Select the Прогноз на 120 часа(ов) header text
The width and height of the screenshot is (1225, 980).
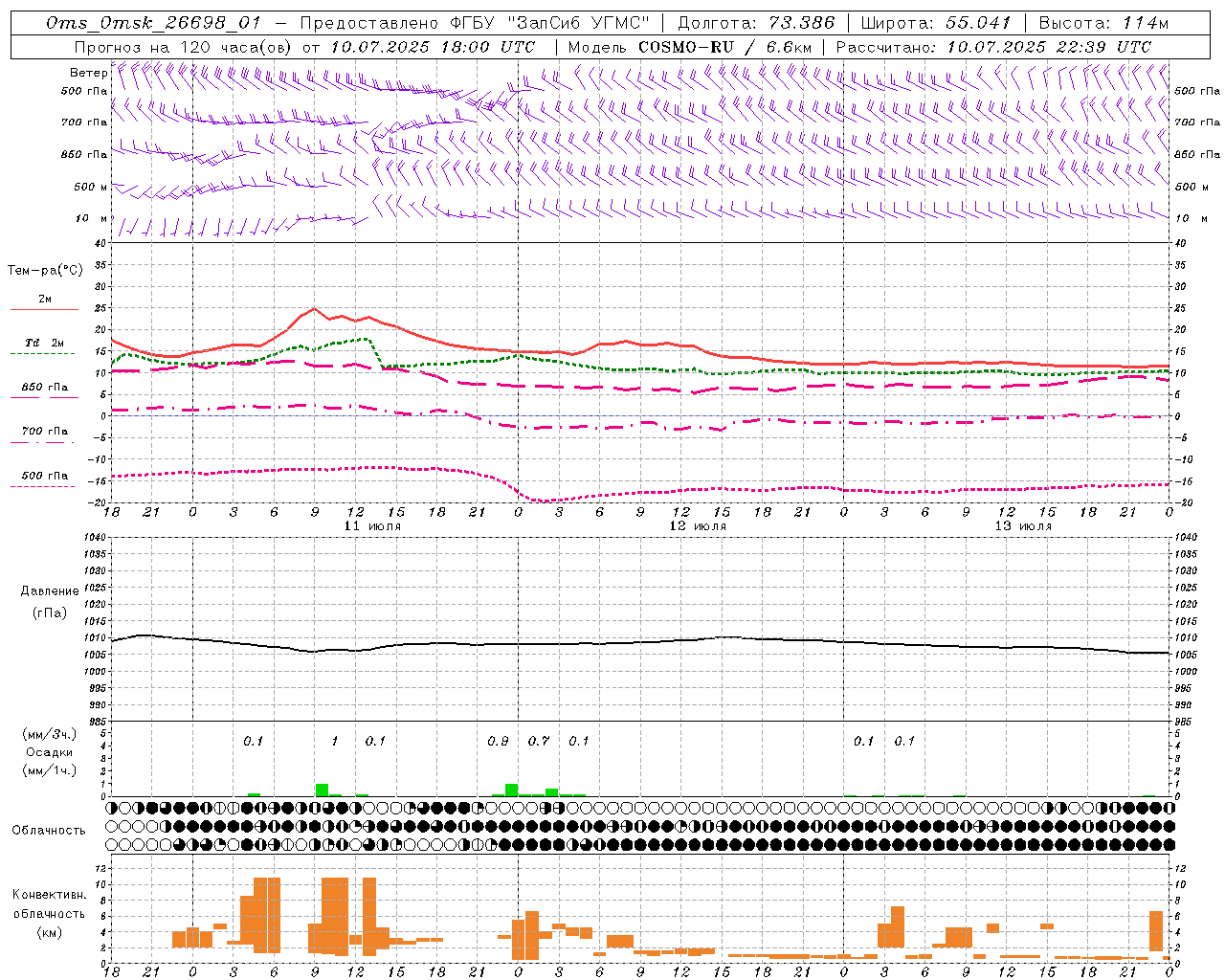coord(184,47)
